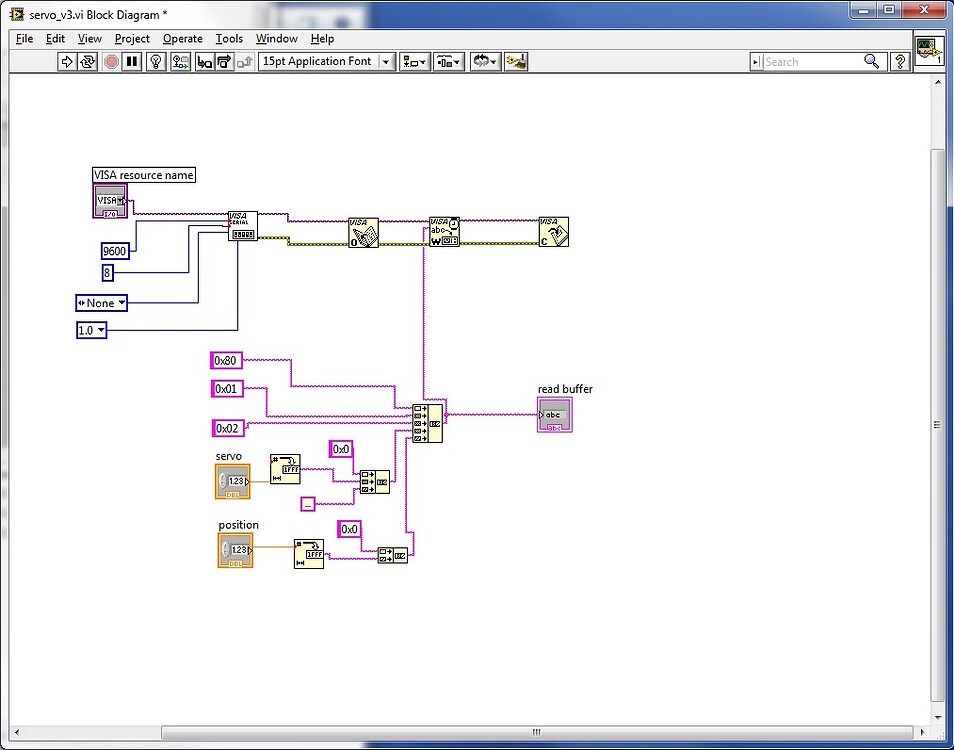Open the Tools menu
This screenshot has width=954, height=750.
coord(229,39)
